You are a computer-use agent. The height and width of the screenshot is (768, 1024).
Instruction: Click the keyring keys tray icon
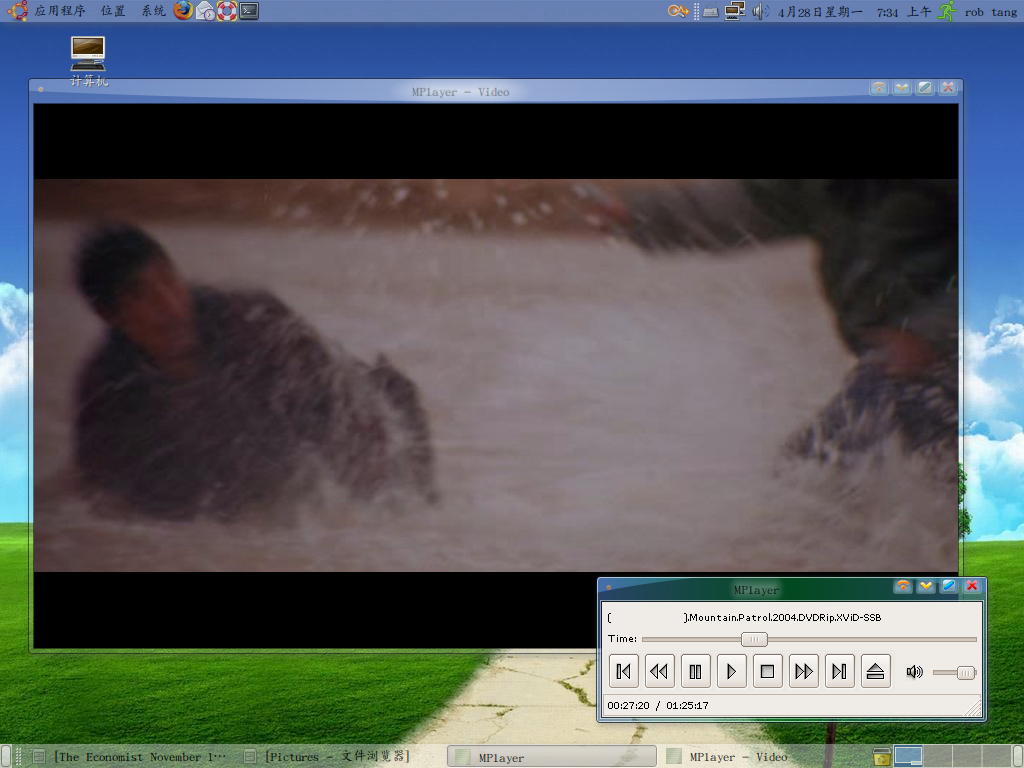pos(678,11)
